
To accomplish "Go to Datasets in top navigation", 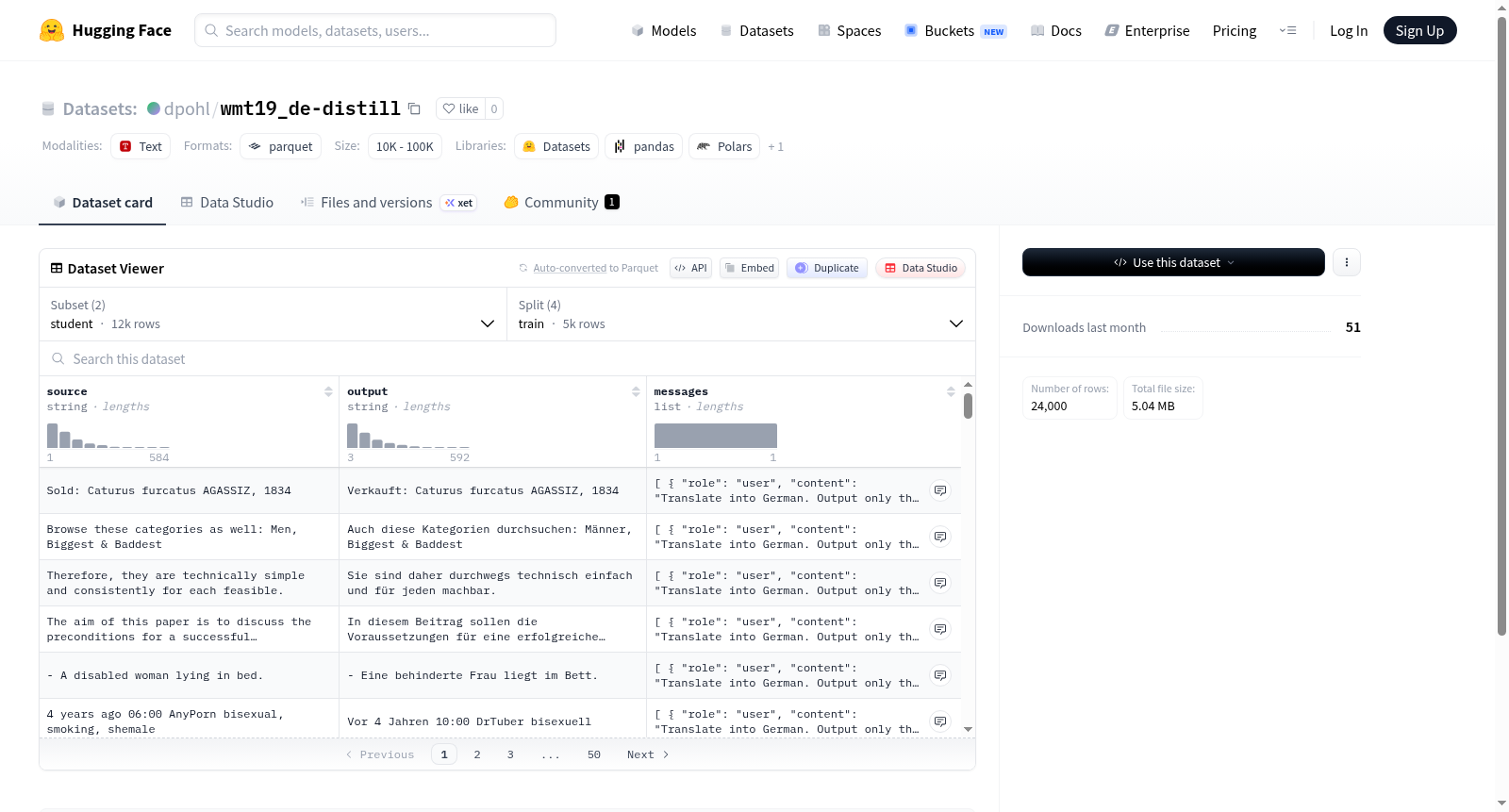I will pos(757,30).
